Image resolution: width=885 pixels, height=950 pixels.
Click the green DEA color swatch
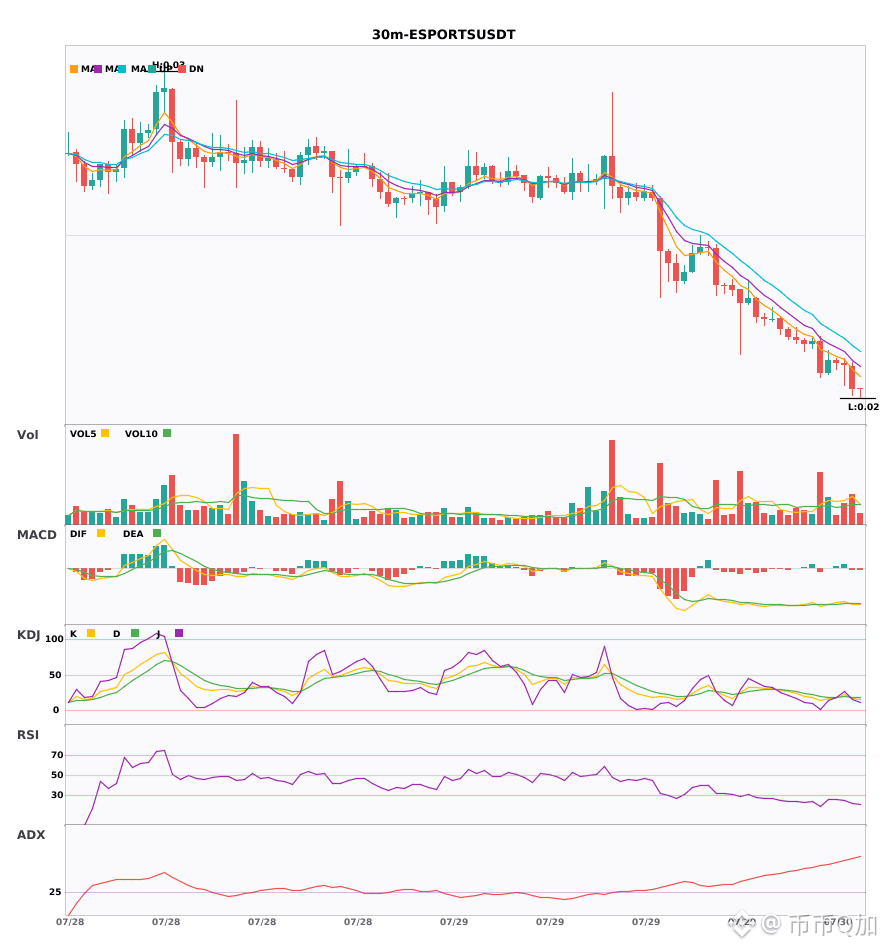point(157,533)
